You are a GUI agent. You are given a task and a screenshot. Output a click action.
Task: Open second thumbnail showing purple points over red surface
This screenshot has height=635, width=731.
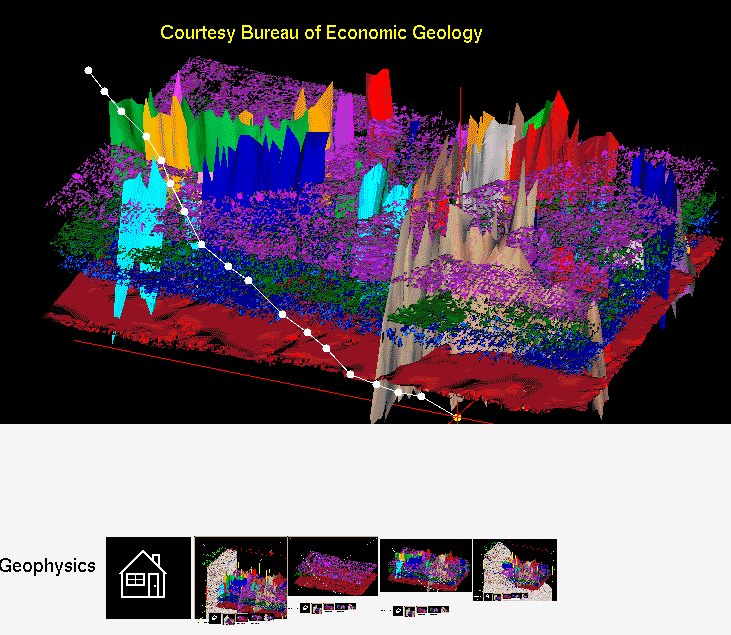point(333,566)
